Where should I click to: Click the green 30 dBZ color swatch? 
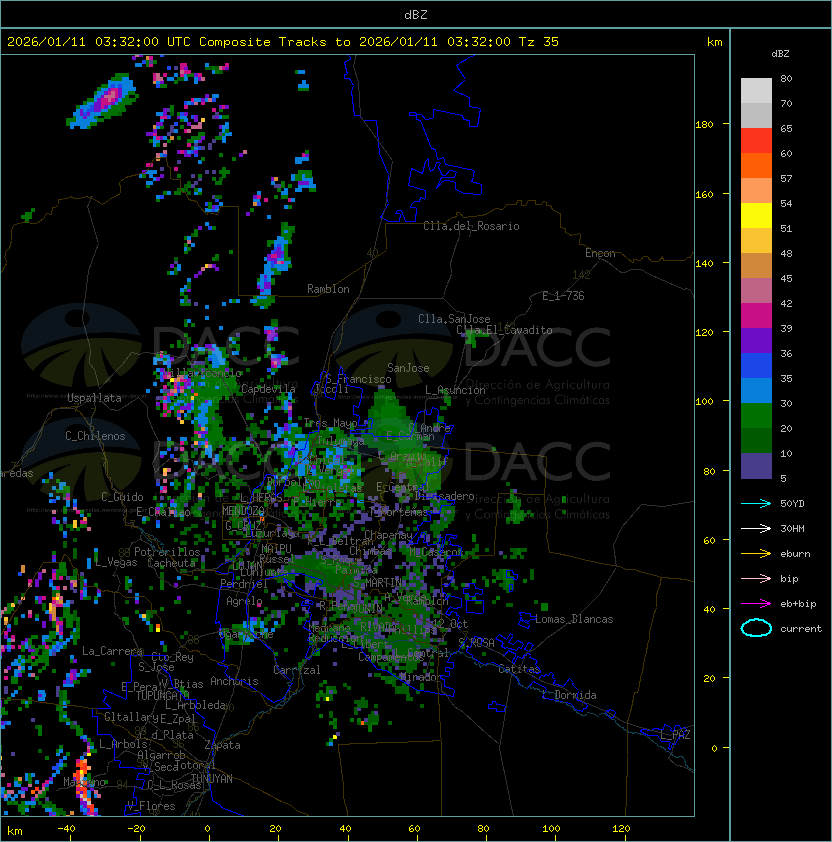(x=756, y=416)
